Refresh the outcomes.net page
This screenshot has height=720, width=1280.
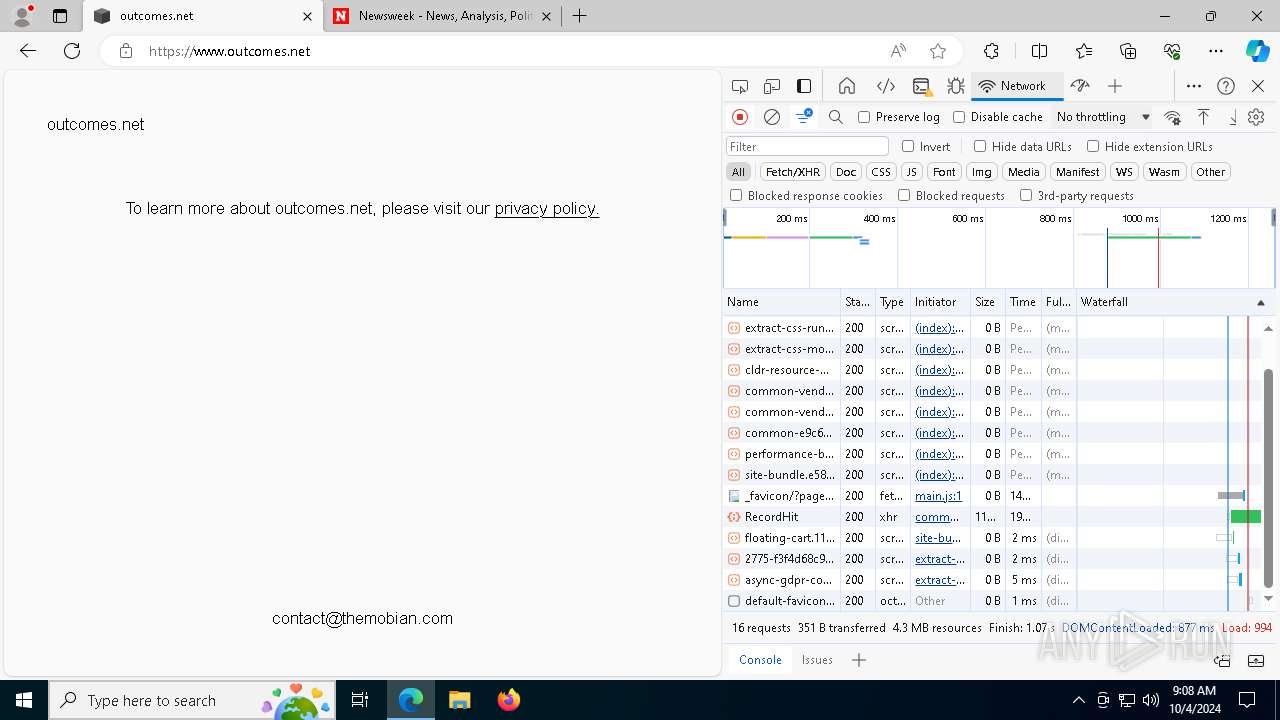pyautogui.click(x=72, y=51)
